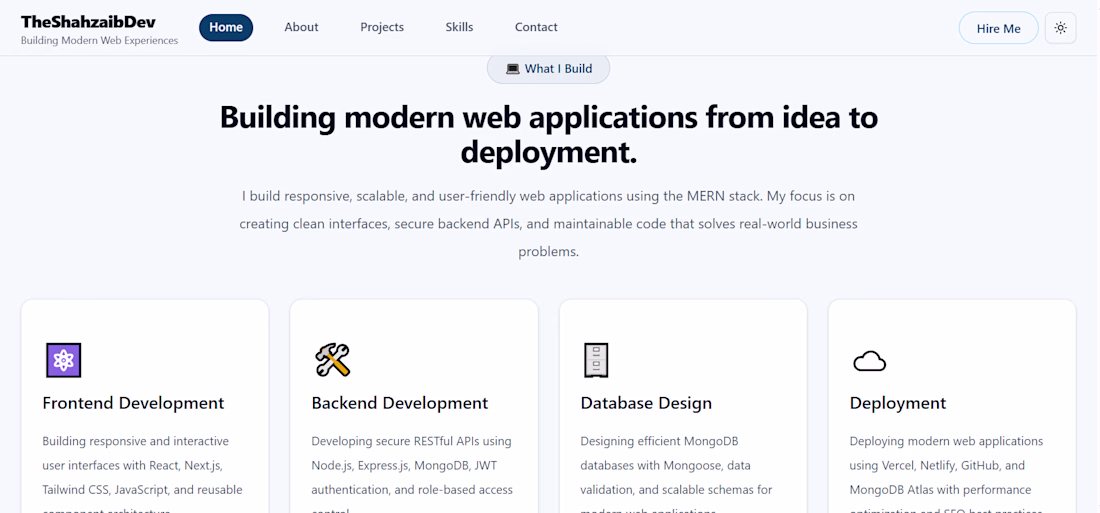Navigate to the Skills section

pyautogui.click(x=460, y=27)
